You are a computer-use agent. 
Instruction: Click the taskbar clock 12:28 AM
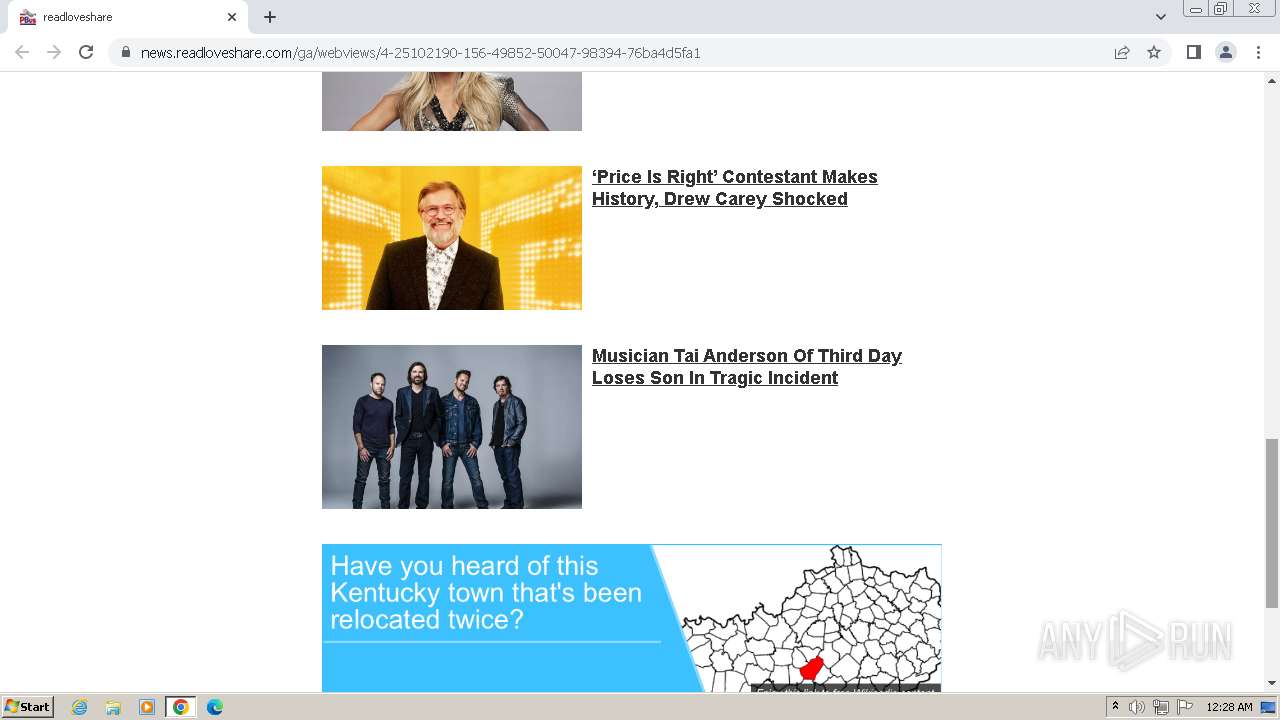[1229, 707]
